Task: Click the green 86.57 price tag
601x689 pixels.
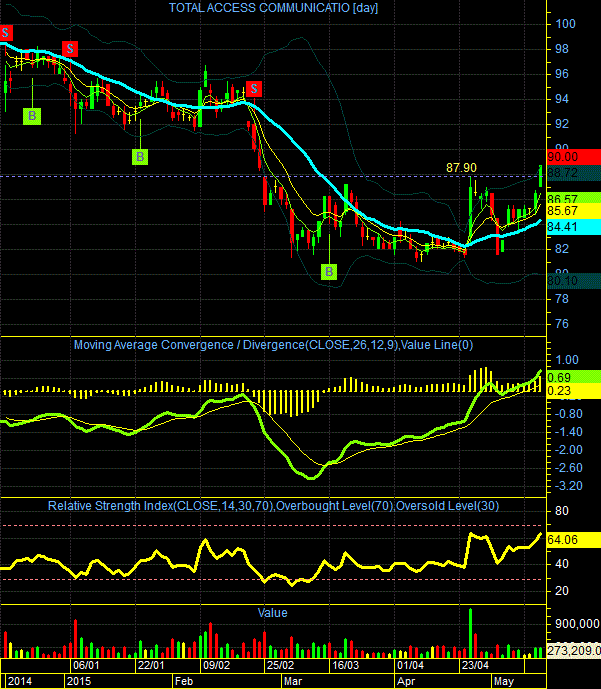Action: click(574, 198)
